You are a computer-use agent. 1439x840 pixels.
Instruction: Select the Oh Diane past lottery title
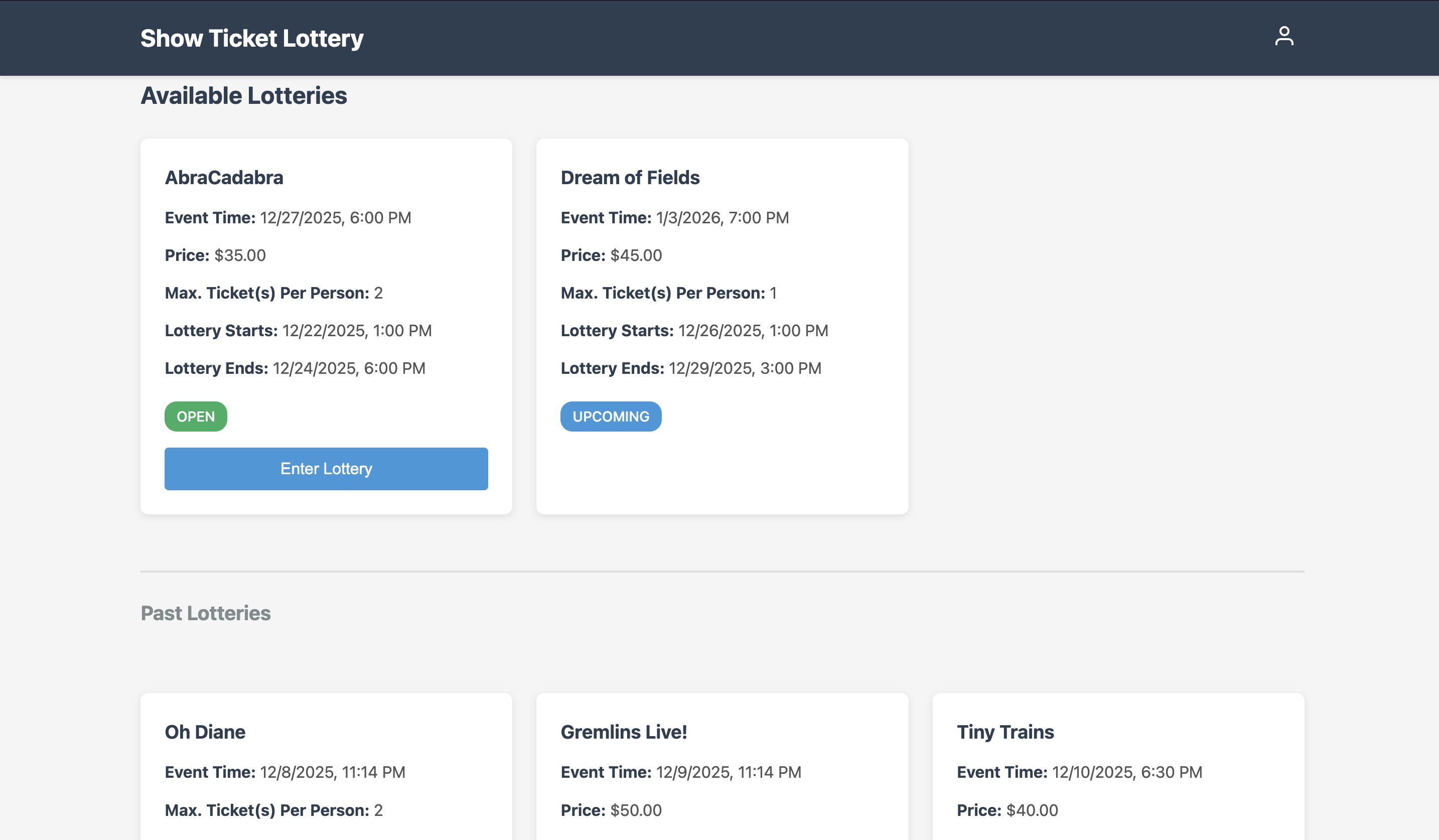coord(204,732)
